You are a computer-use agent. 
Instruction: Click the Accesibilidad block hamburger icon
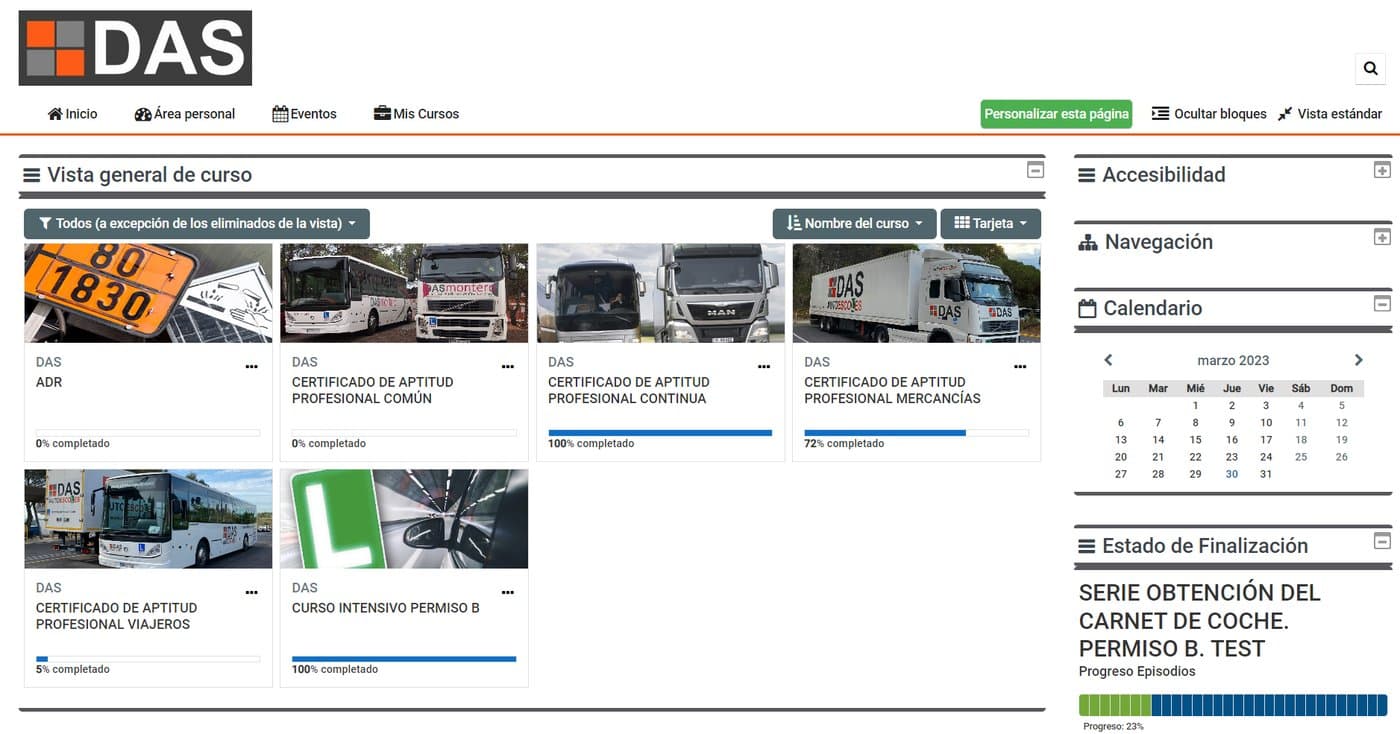point(1087,175)
